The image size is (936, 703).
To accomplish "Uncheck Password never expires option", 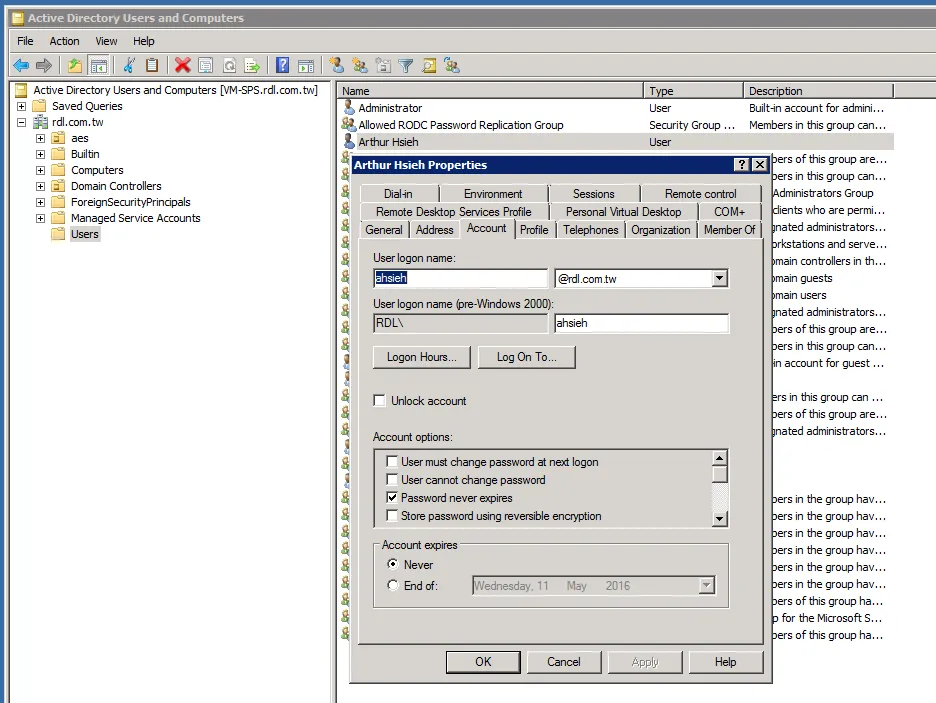I will click(x=393, y=498).
